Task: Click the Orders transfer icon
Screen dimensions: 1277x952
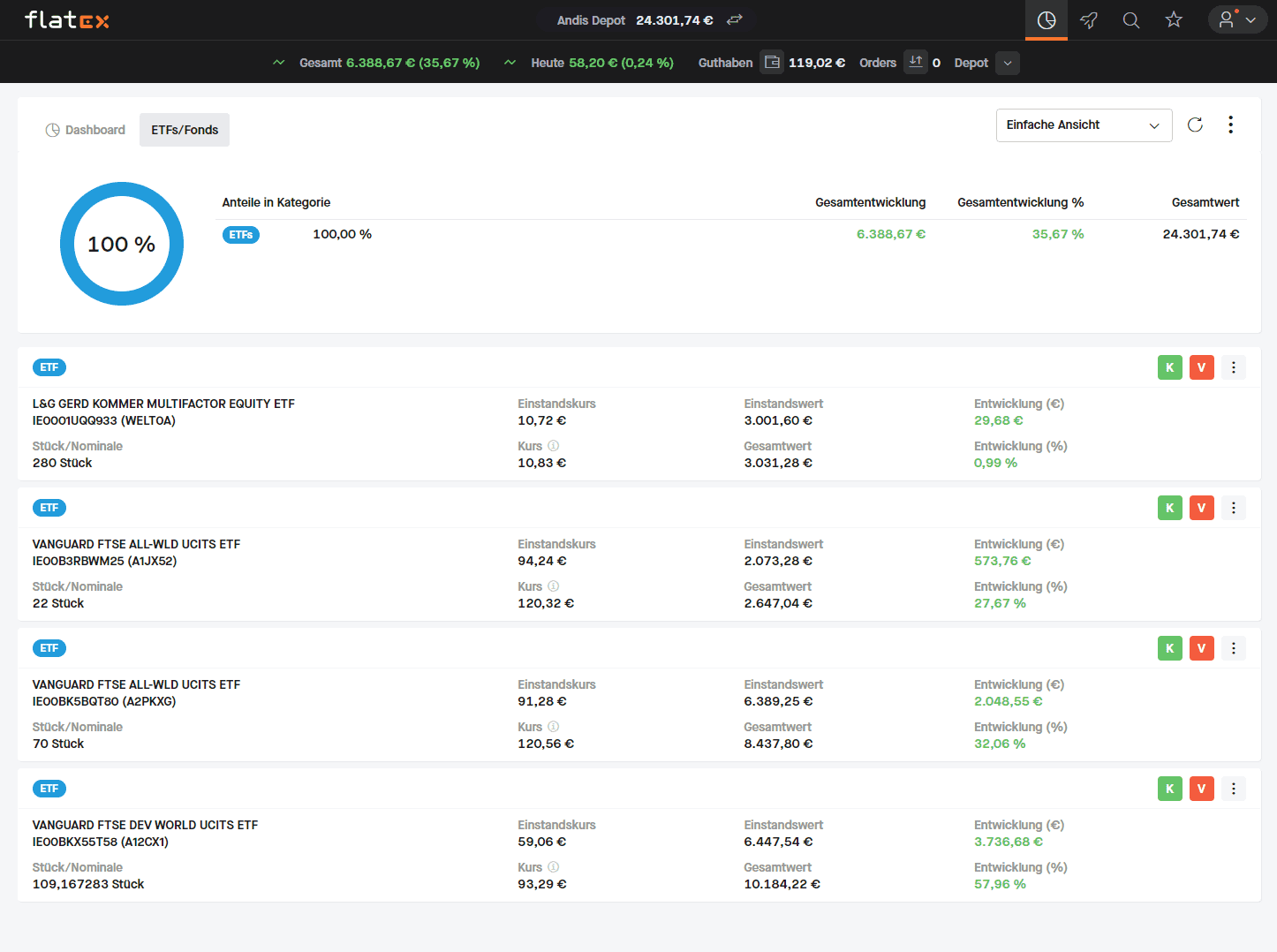Action: pyautogui.click(x=916, y=62)
